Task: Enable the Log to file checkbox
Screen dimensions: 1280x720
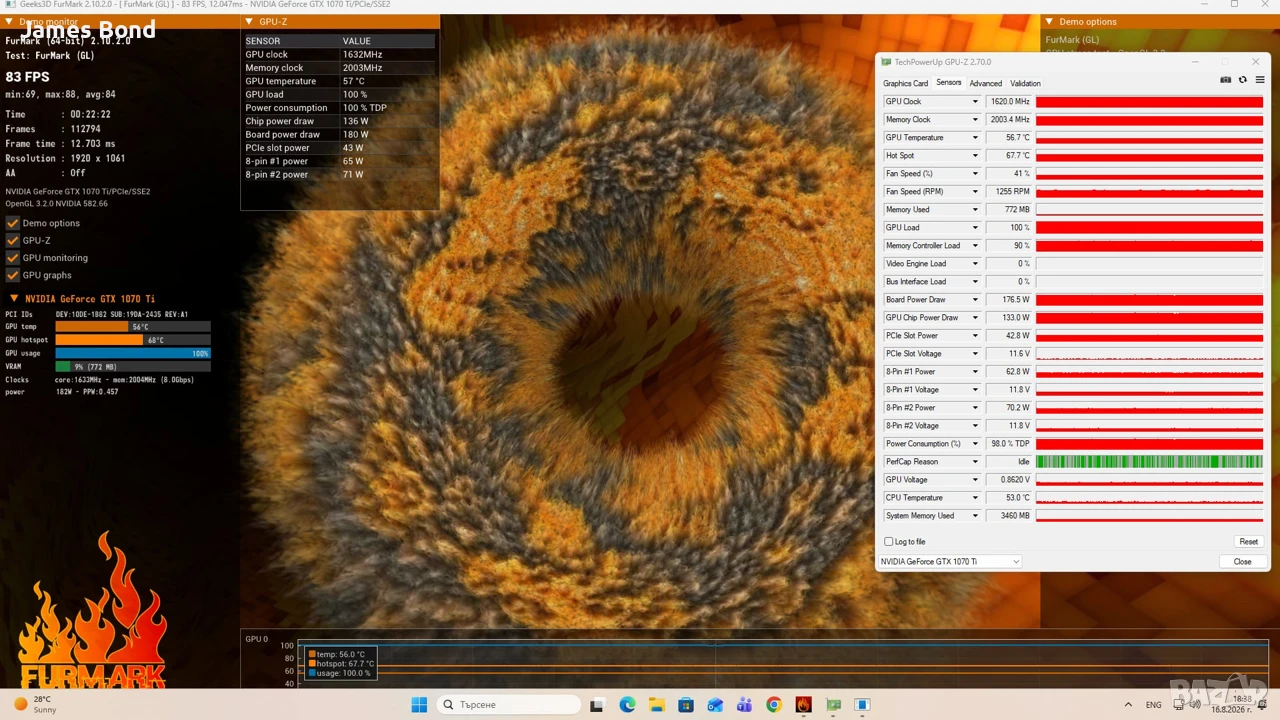Action: 888,542
